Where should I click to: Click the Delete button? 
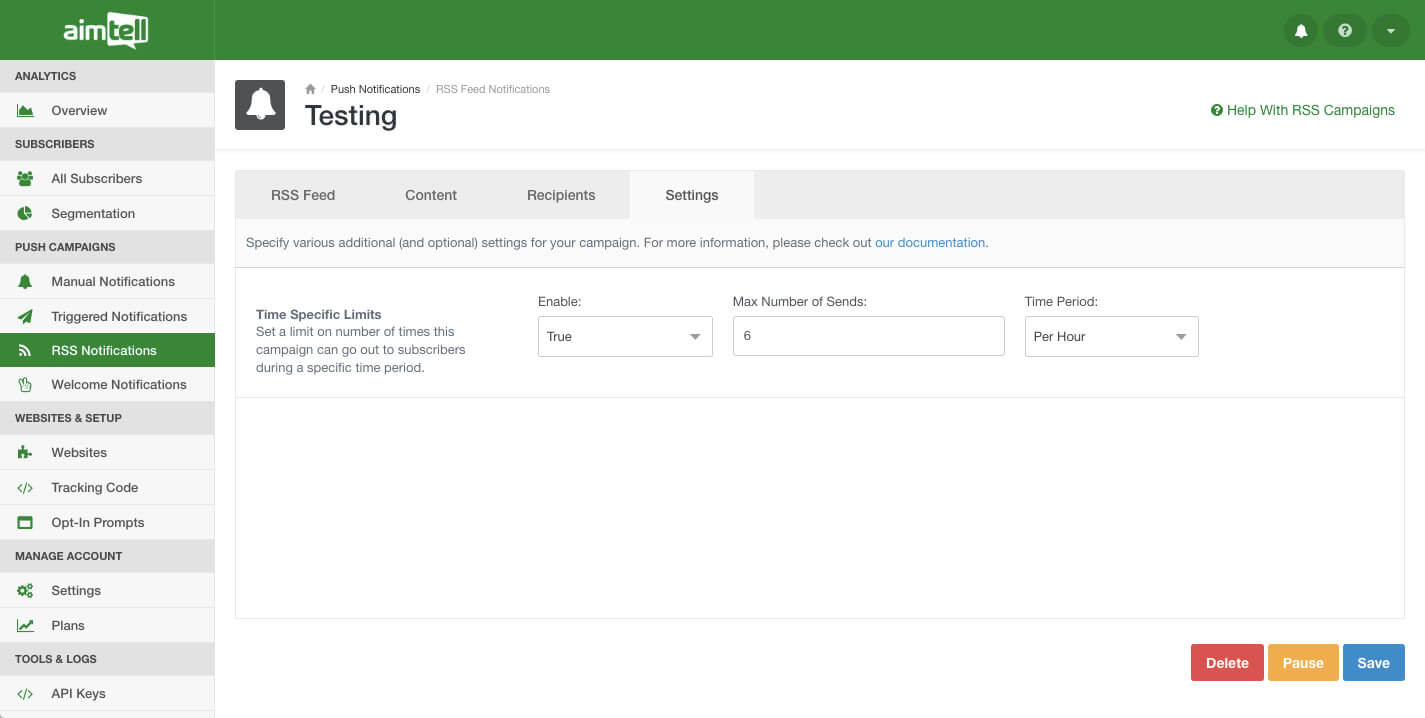pos(1227,663)
